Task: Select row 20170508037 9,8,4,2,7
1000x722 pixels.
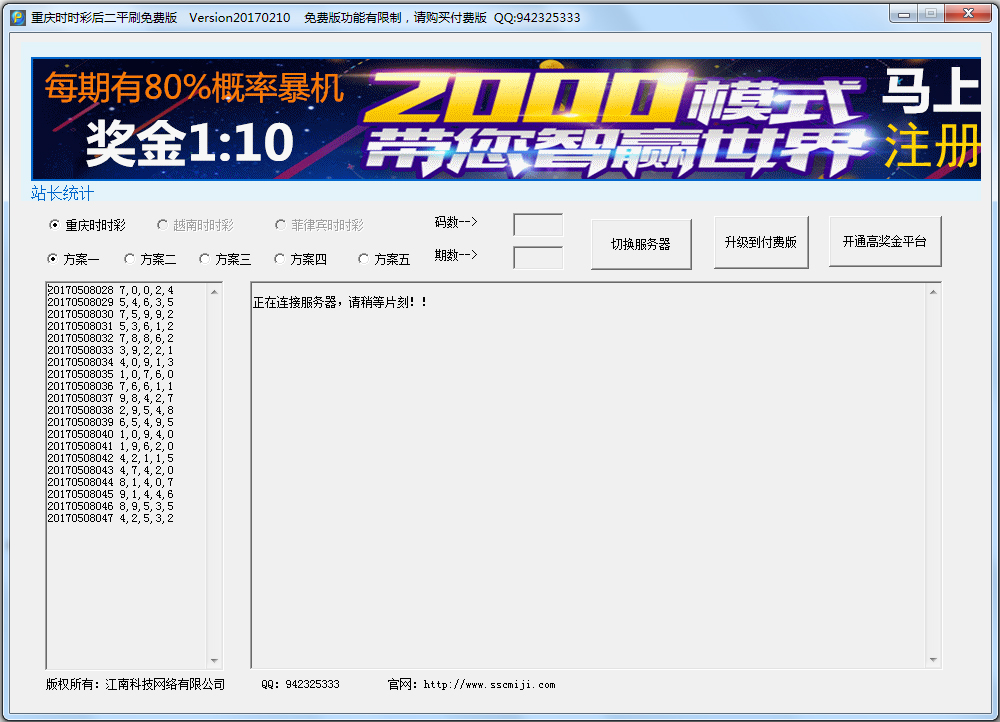Action: (110, 398)
